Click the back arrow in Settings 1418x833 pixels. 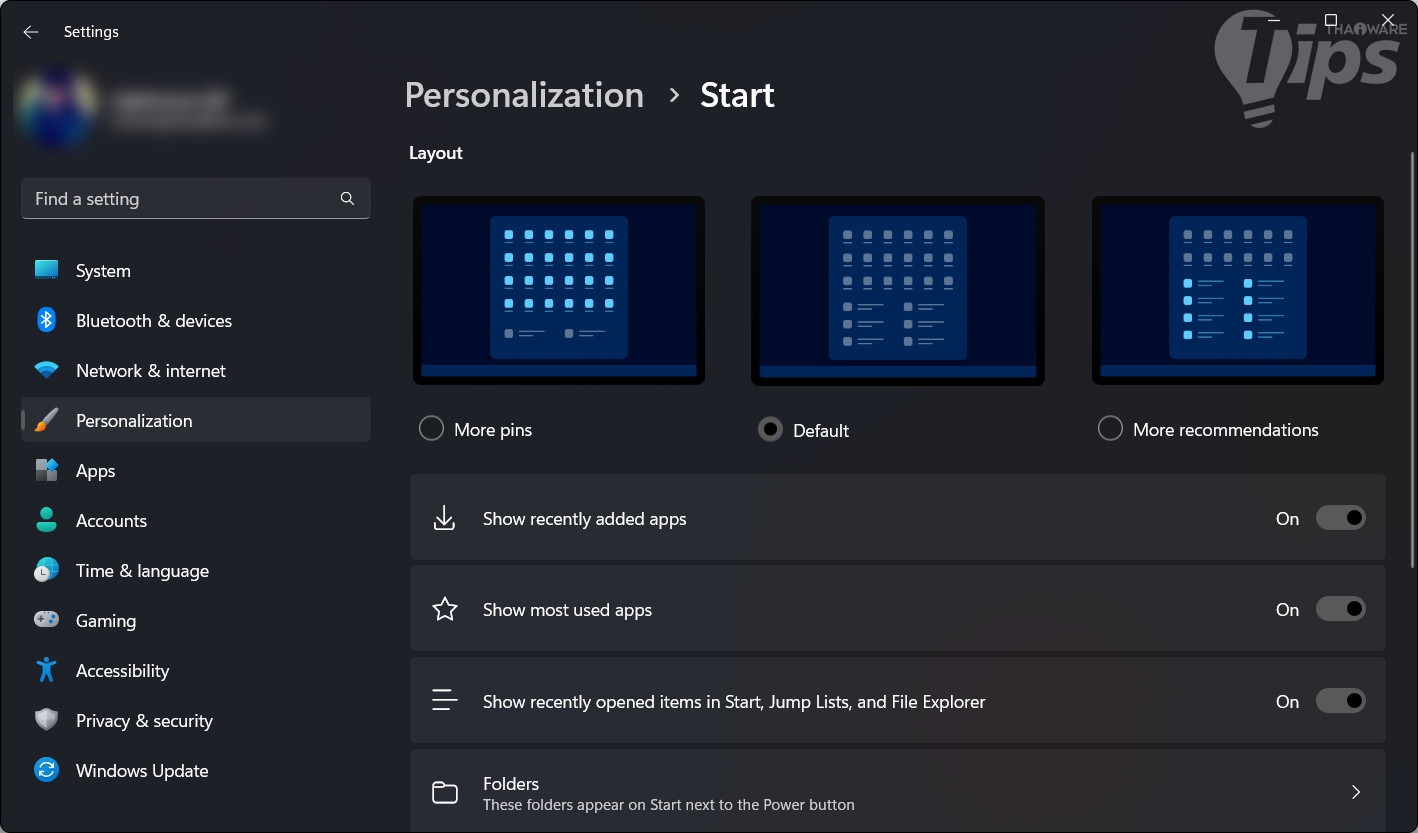coord(31,32)
